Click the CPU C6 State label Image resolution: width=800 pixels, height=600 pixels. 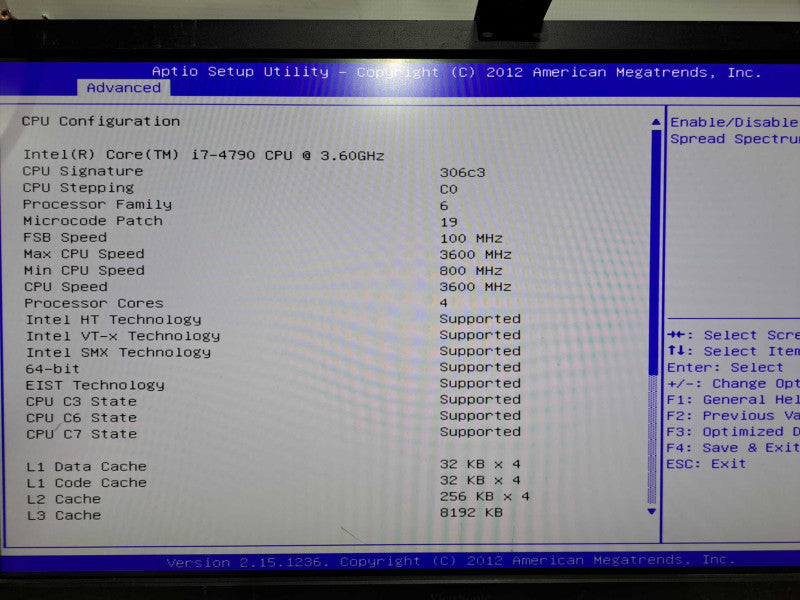tap(82, 417)
